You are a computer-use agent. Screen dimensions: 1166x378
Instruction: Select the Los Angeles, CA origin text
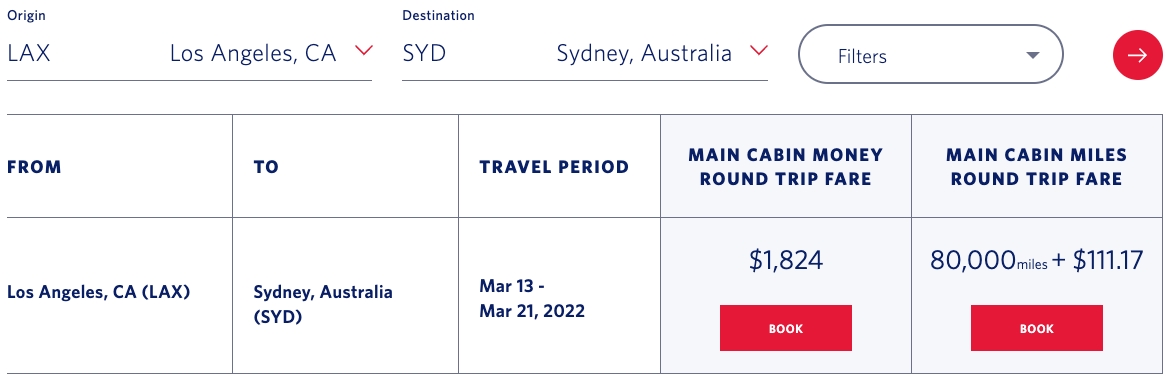point(253,54)
